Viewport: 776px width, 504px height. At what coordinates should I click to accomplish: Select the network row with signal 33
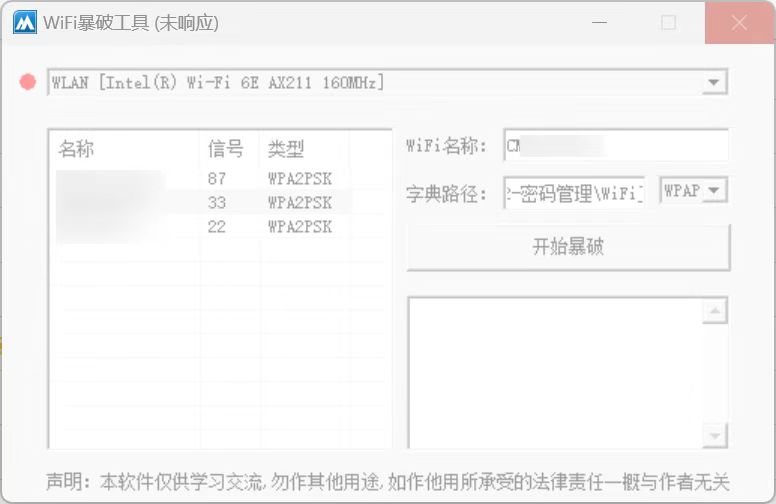220,202
